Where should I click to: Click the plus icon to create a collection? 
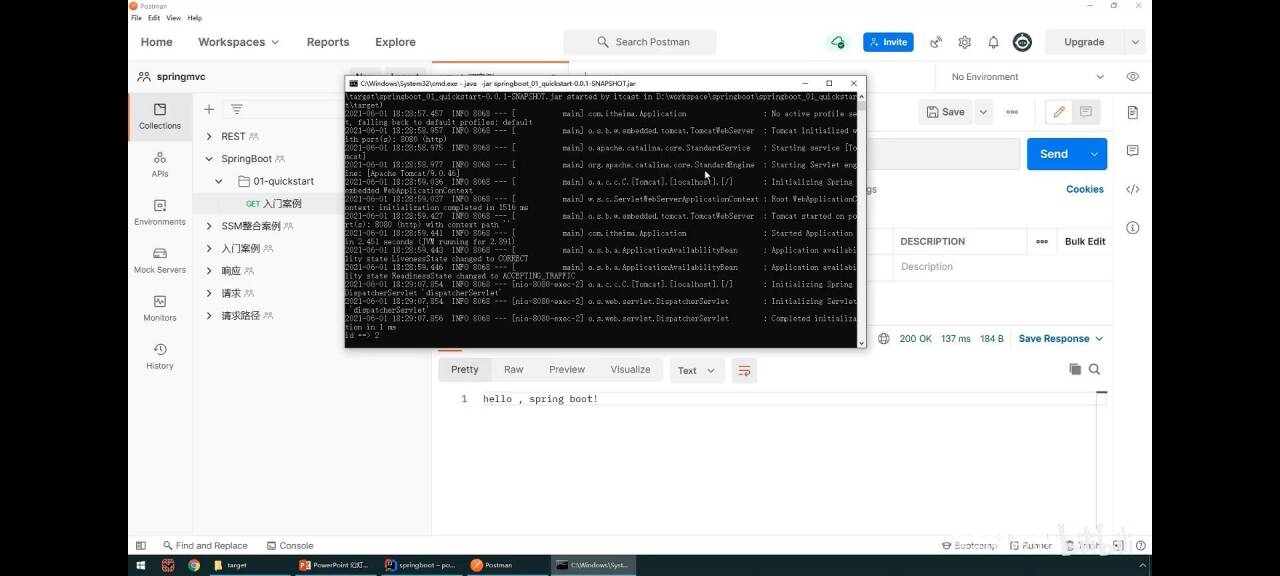(x=209, y=110)
